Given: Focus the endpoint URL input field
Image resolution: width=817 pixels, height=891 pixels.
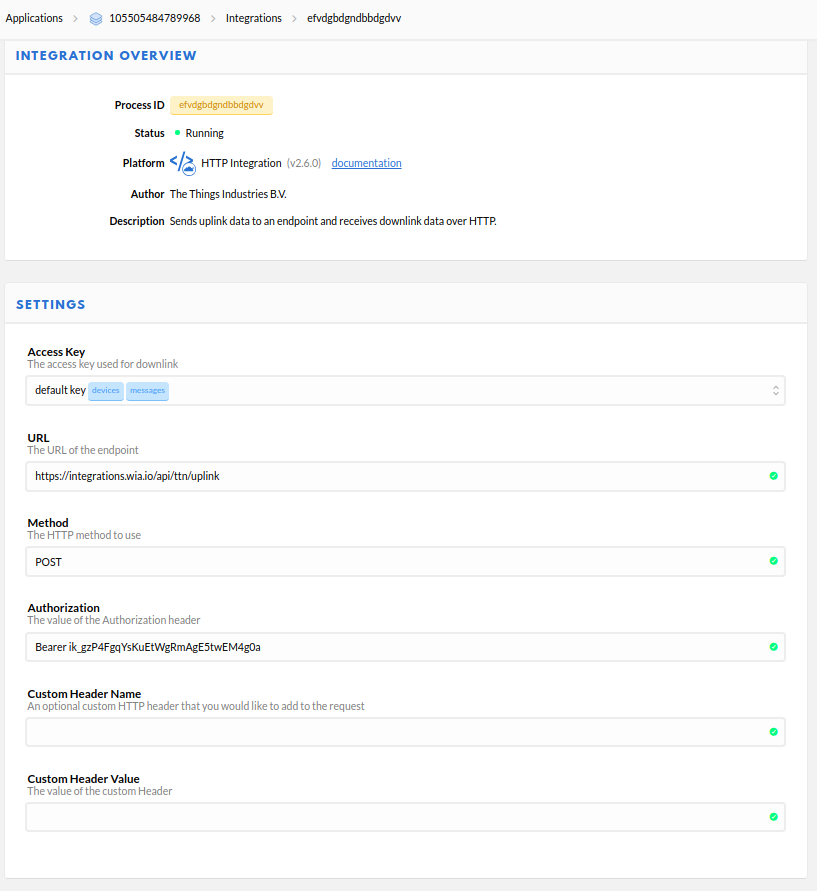Looking at the screenshot, I should point(405,476).
